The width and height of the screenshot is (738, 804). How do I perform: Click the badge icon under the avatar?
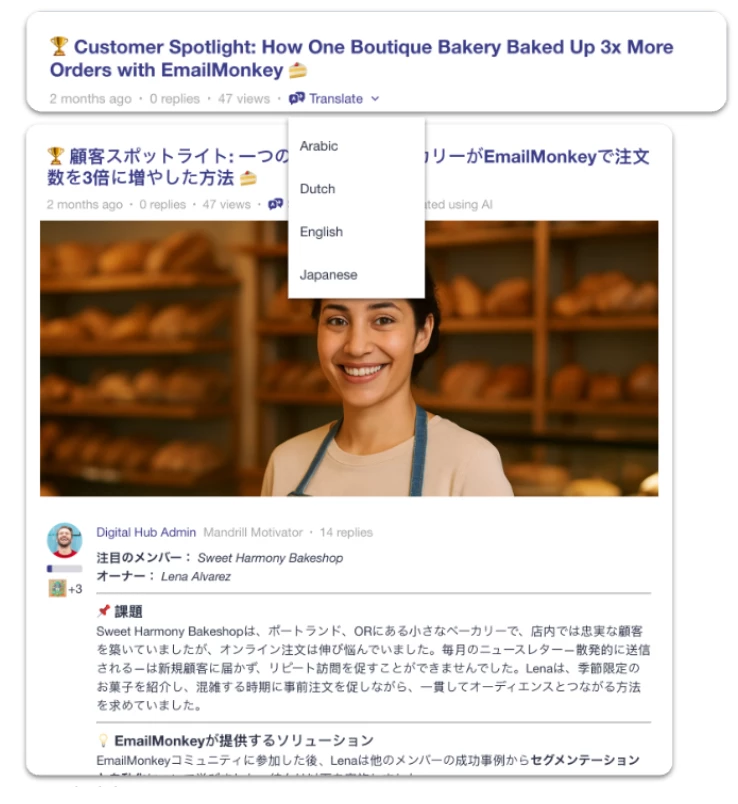pyautogui.click(x=57, y=588)
